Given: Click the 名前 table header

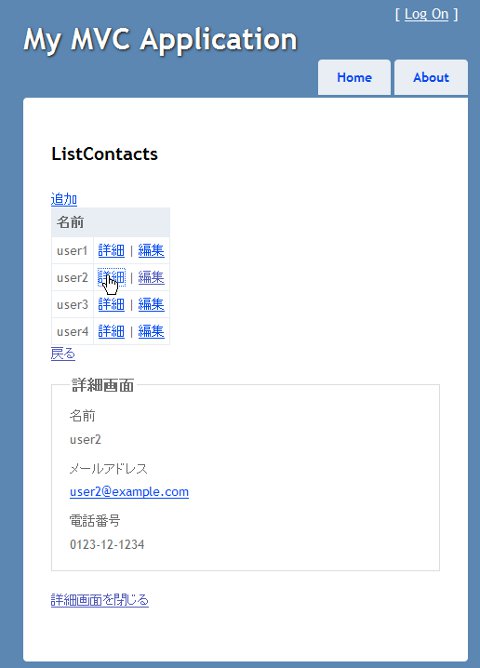Looking at the screenshot, I should pyautogui.click(x=111, y=222).
